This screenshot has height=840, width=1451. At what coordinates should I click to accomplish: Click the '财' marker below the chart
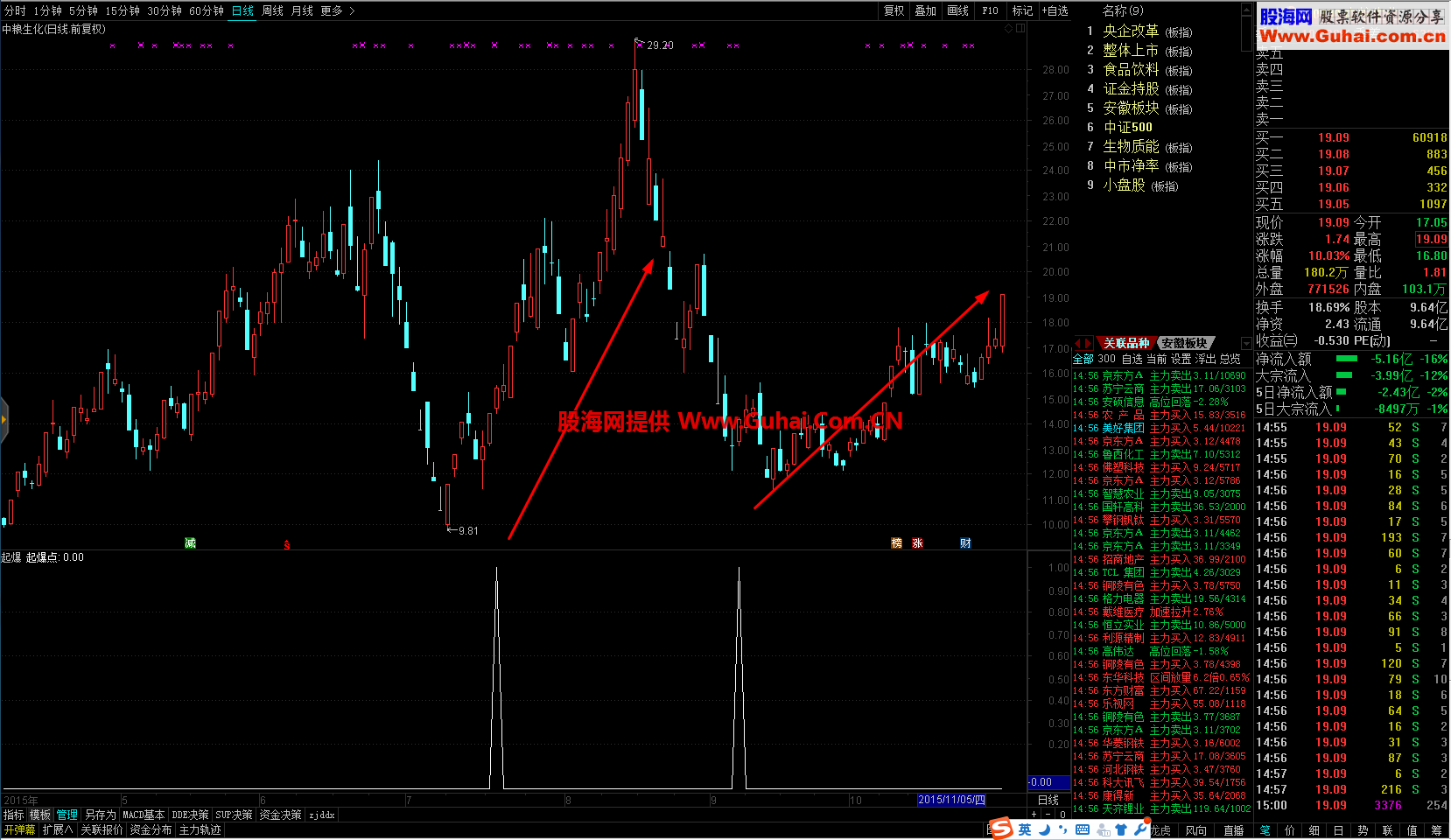[x=965, y=543]
